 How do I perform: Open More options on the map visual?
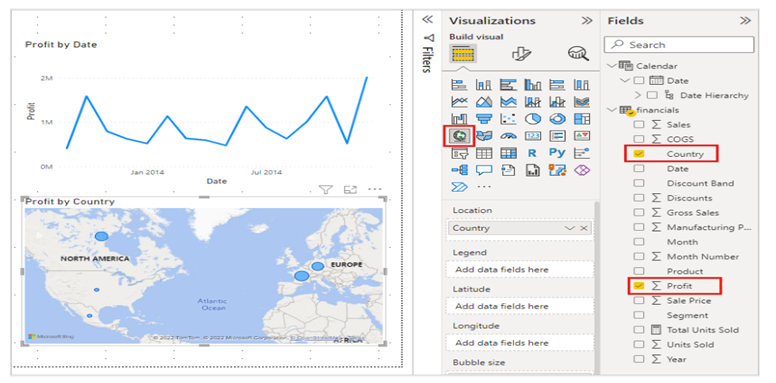coord(375,190)
